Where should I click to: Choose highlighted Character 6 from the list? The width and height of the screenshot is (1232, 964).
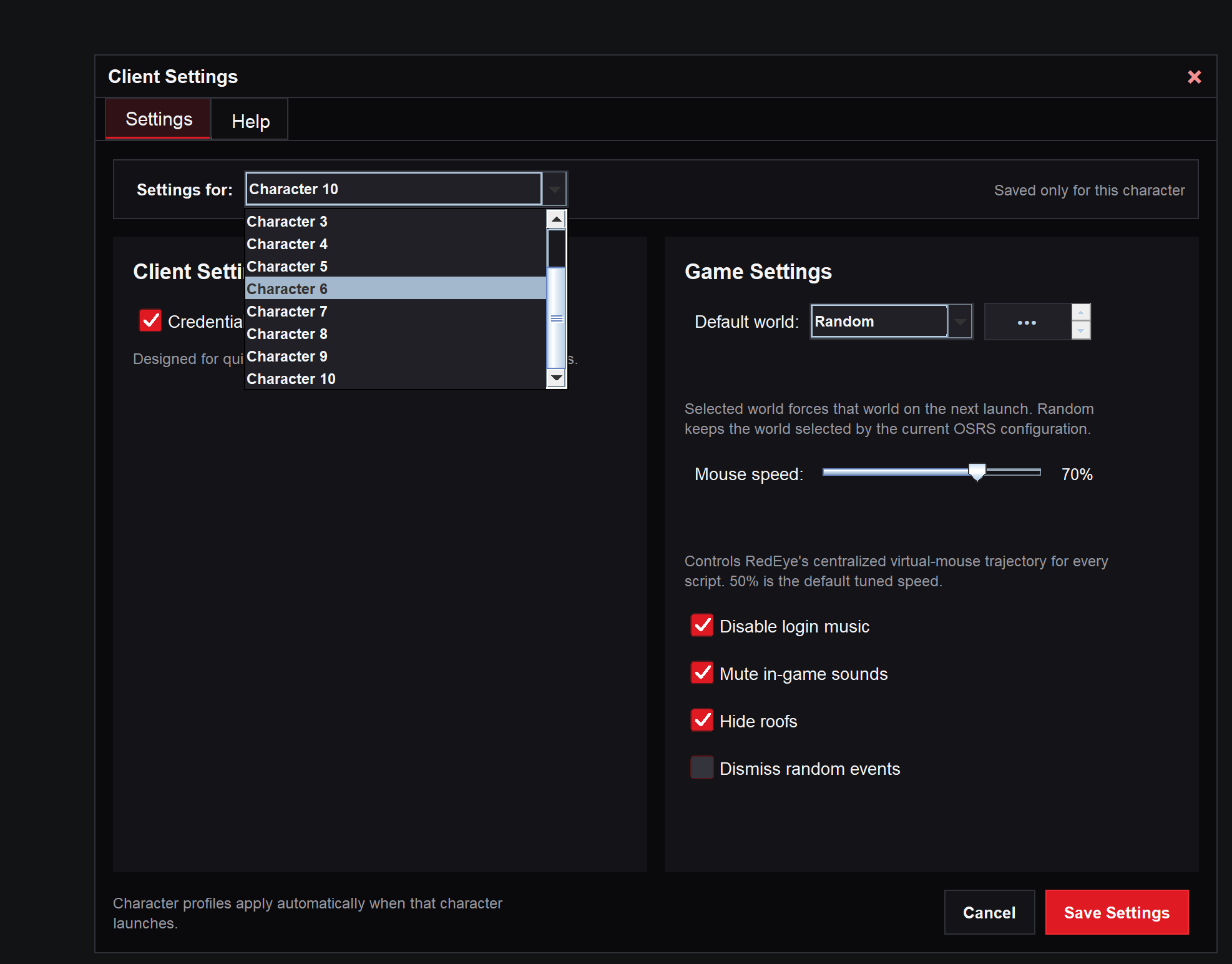396,288
